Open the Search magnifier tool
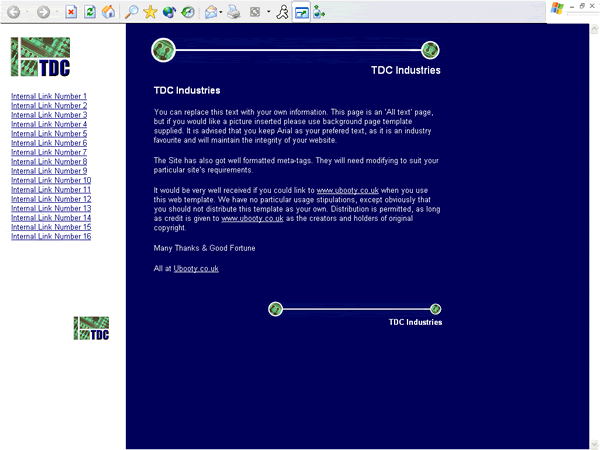 click(131, 12)
